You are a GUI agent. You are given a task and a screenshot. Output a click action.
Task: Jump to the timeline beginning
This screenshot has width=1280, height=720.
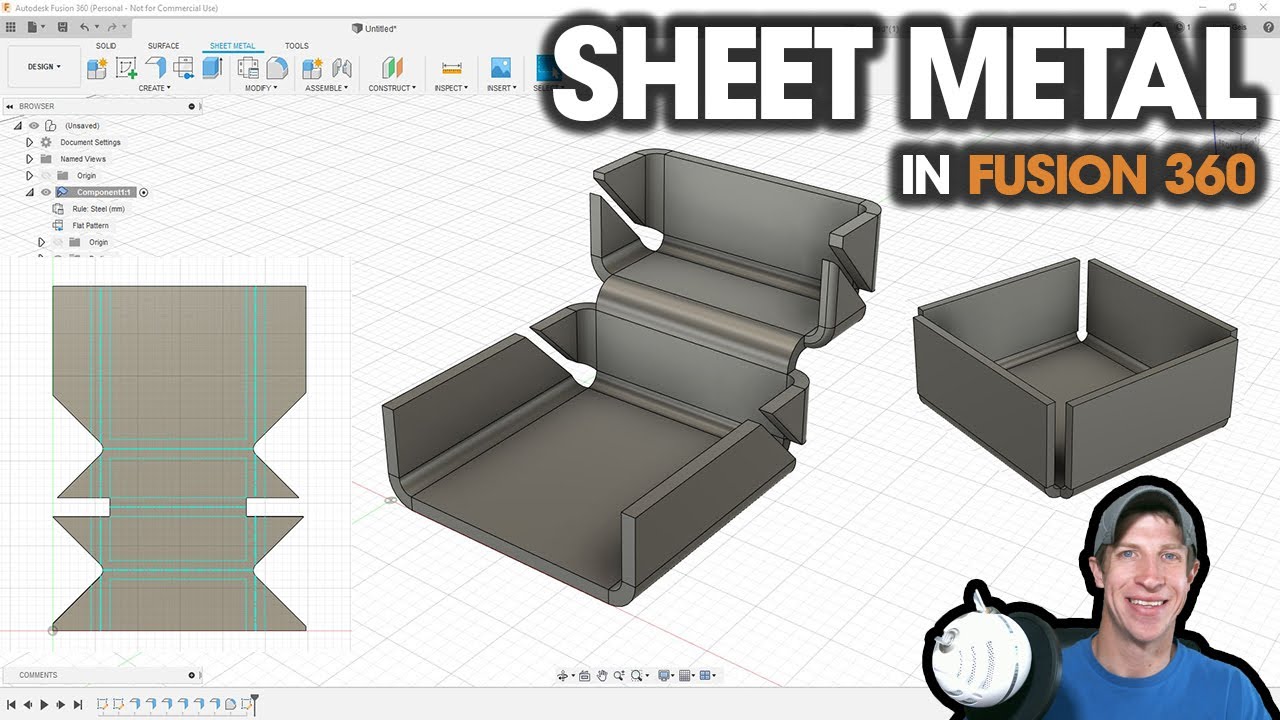point(12,705)
